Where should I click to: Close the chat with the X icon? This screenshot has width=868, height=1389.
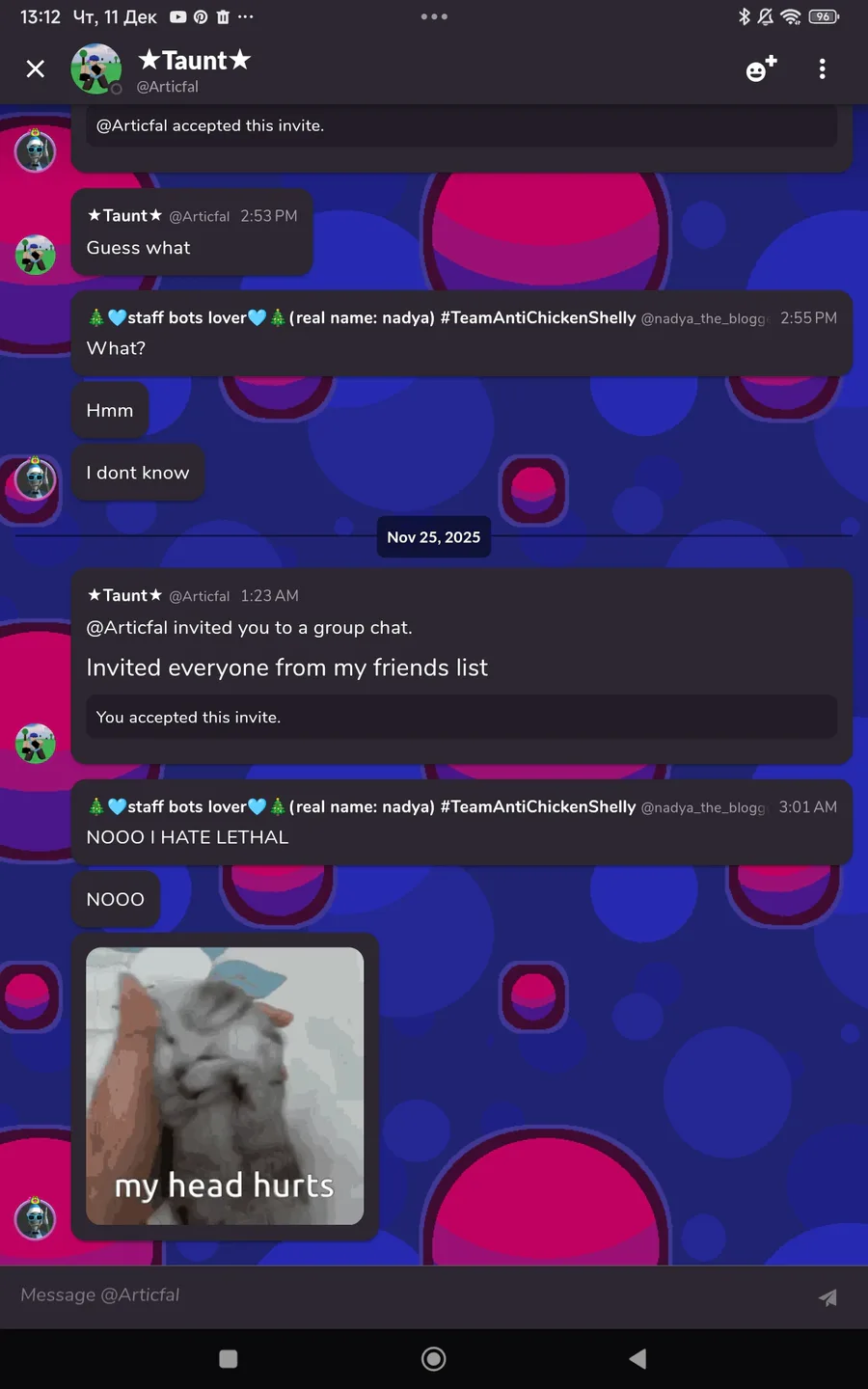pyautogui.click(x=36, y=68)
